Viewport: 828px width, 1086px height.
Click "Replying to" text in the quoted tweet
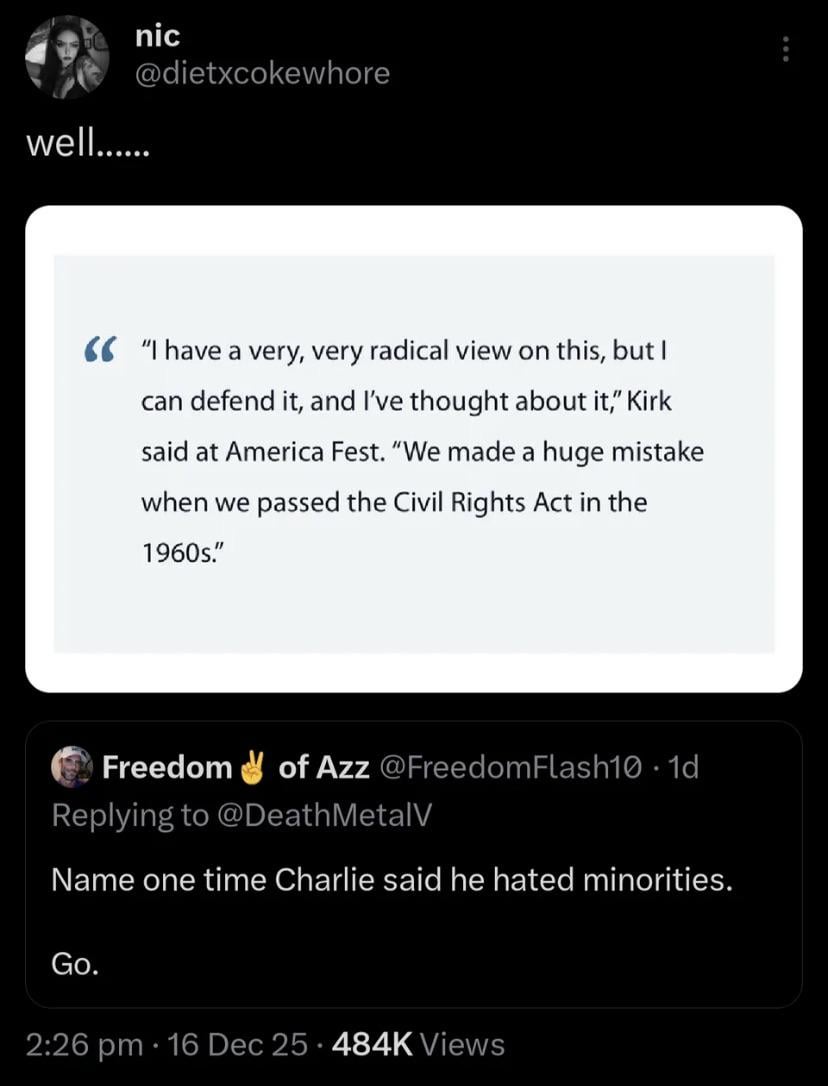(x=128, y=815)
